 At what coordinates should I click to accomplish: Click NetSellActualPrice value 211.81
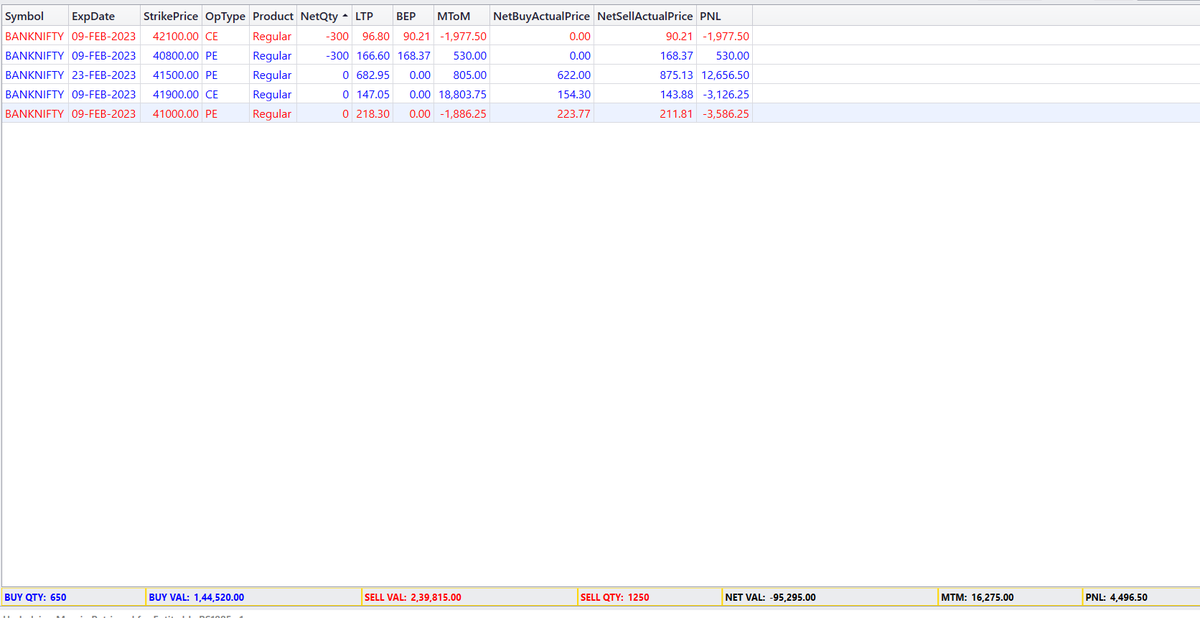pos(678,114)
